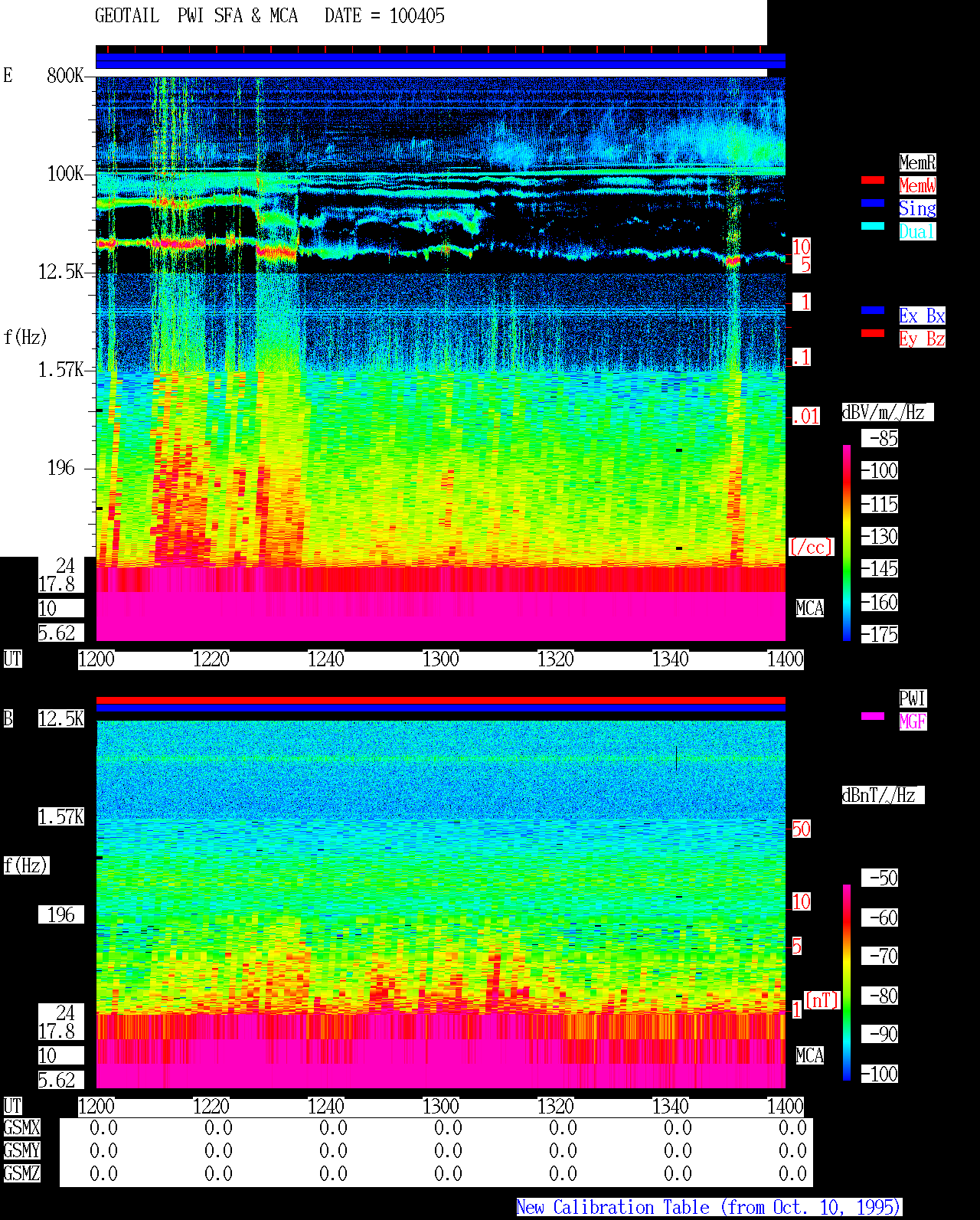980x1220 pixels.
Task: Click the E panel letter label
Action: (8, 75)
